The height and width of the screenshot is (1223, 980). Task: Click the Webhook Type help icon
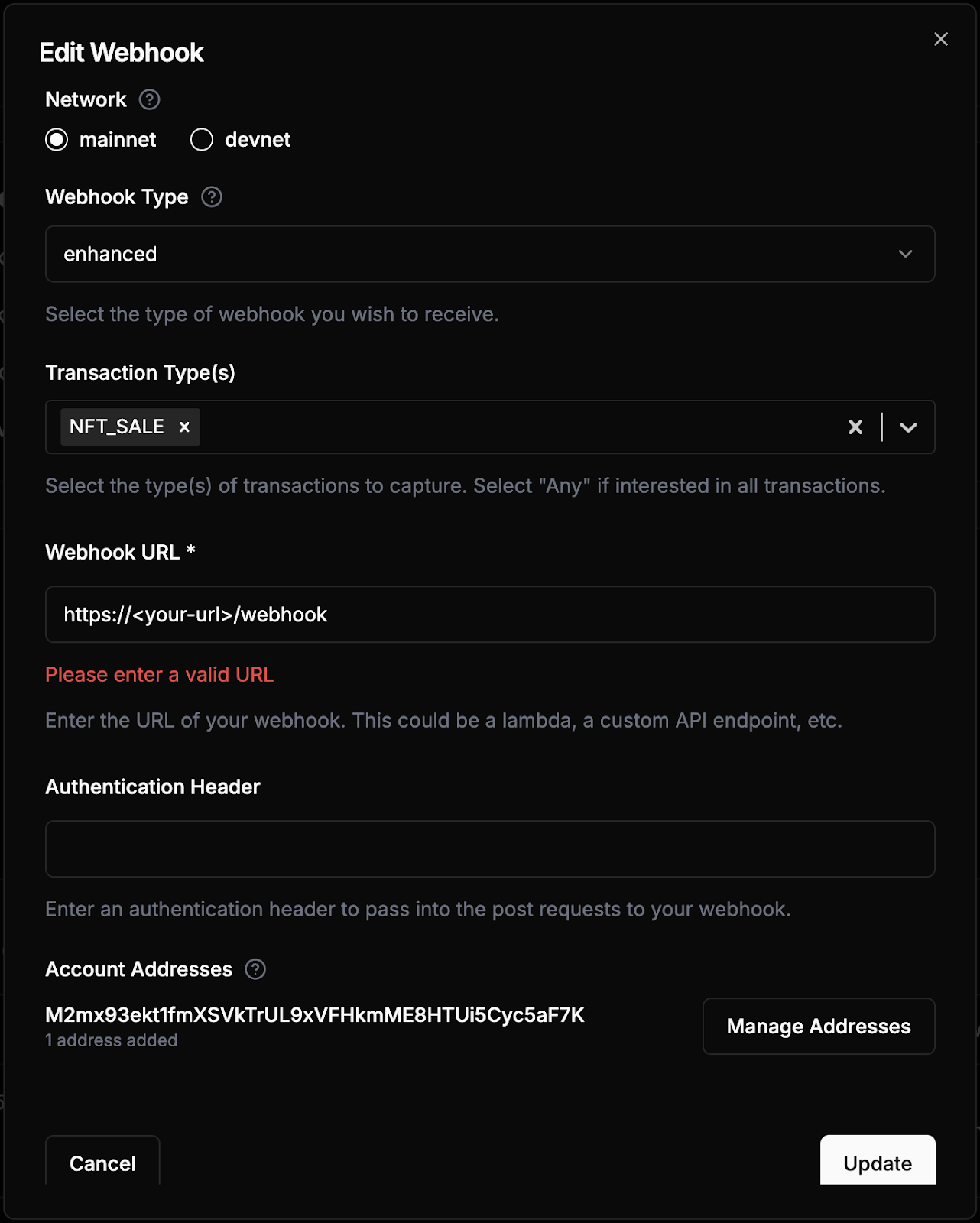(x=212, y=197)
